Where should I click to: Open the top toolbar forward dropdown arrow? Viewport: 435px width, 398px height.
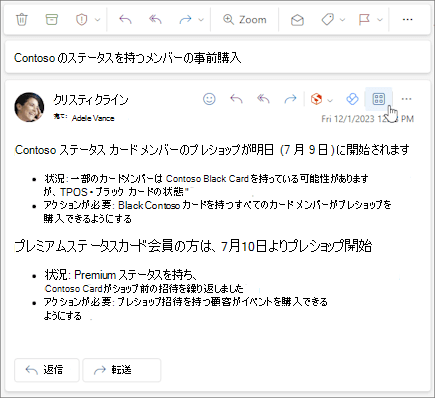(201, 20)
